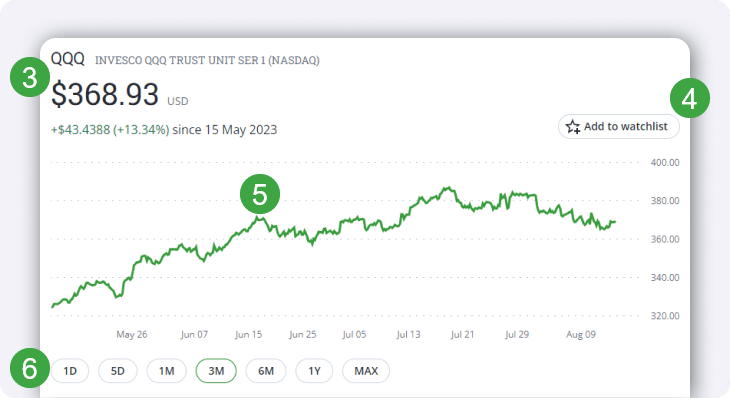Add QQQ to watchlist

[x=619, y=127]
